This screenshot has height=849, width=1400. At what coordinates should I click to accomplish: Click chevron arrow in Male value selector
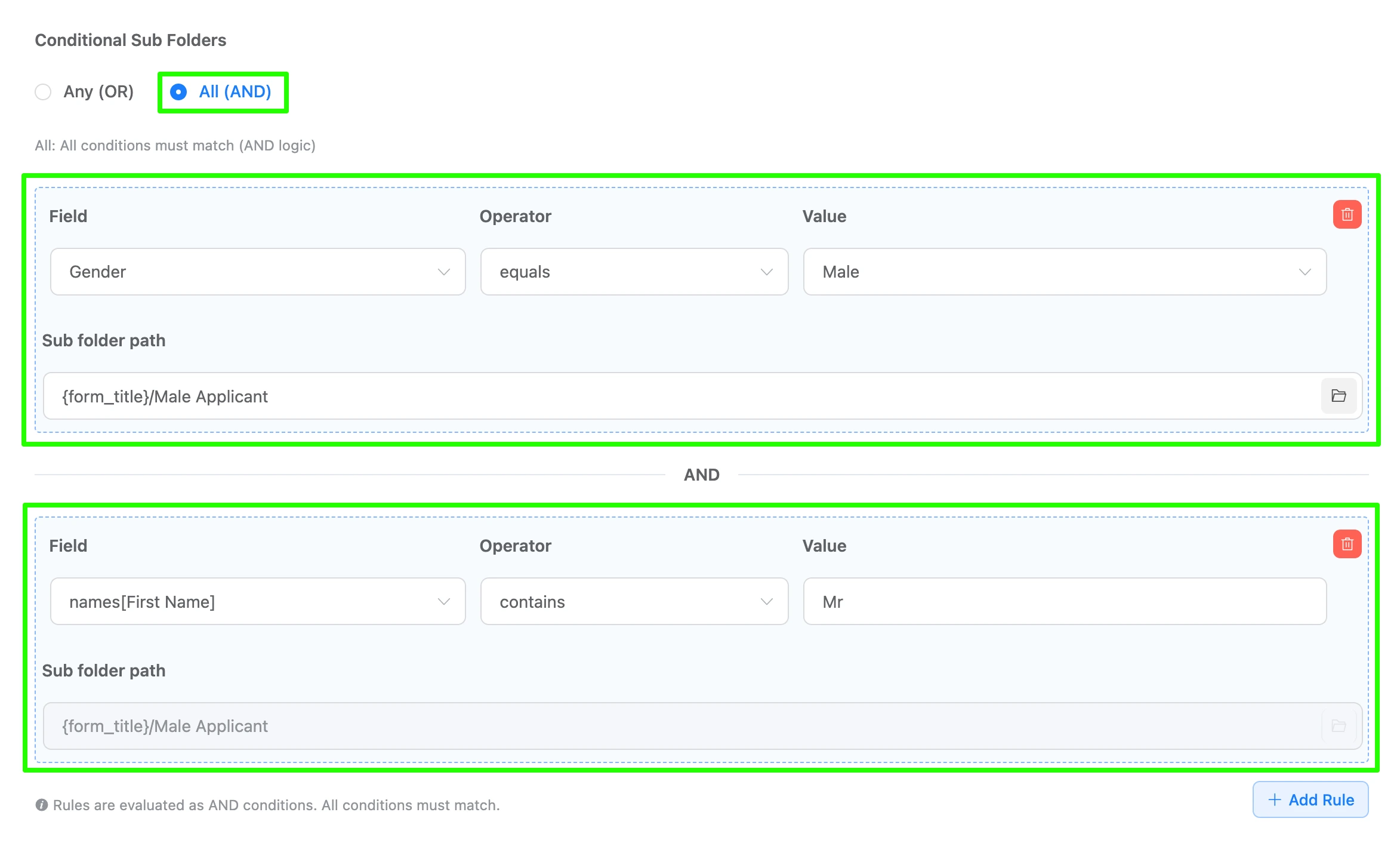point(1305,272)
